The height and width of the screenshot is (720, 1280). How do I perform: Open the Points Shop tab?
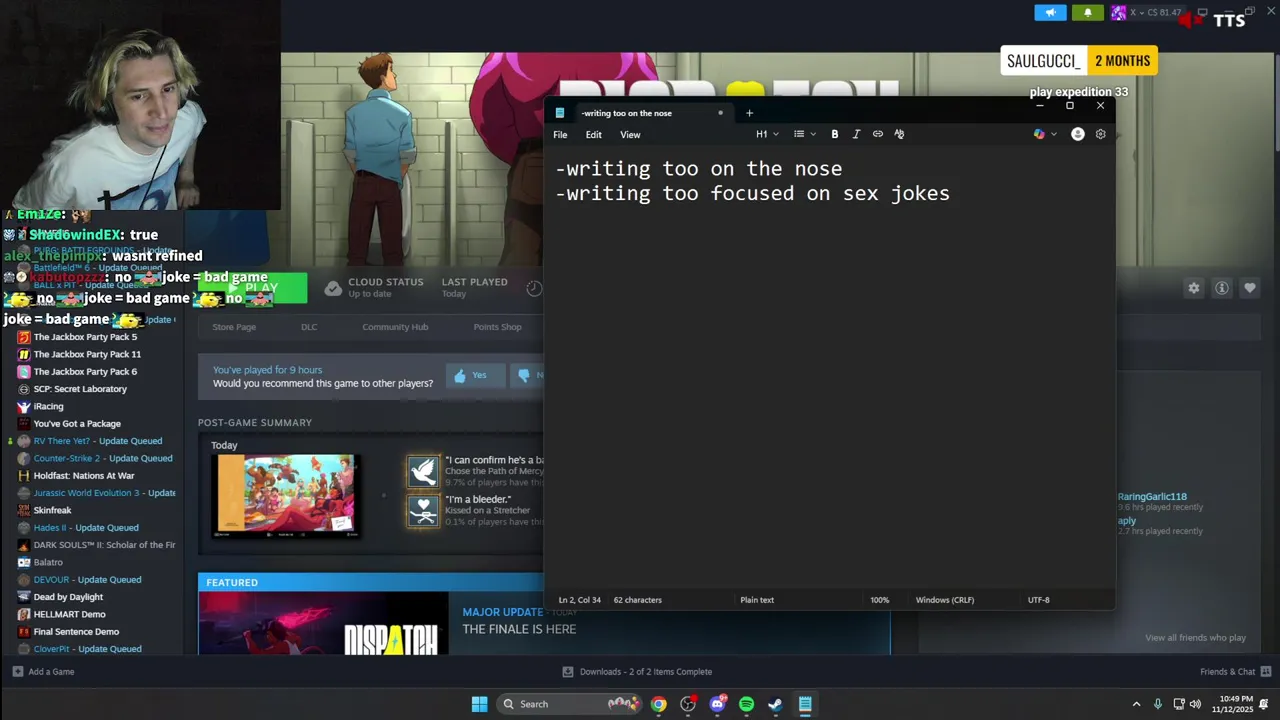point(497,327)
